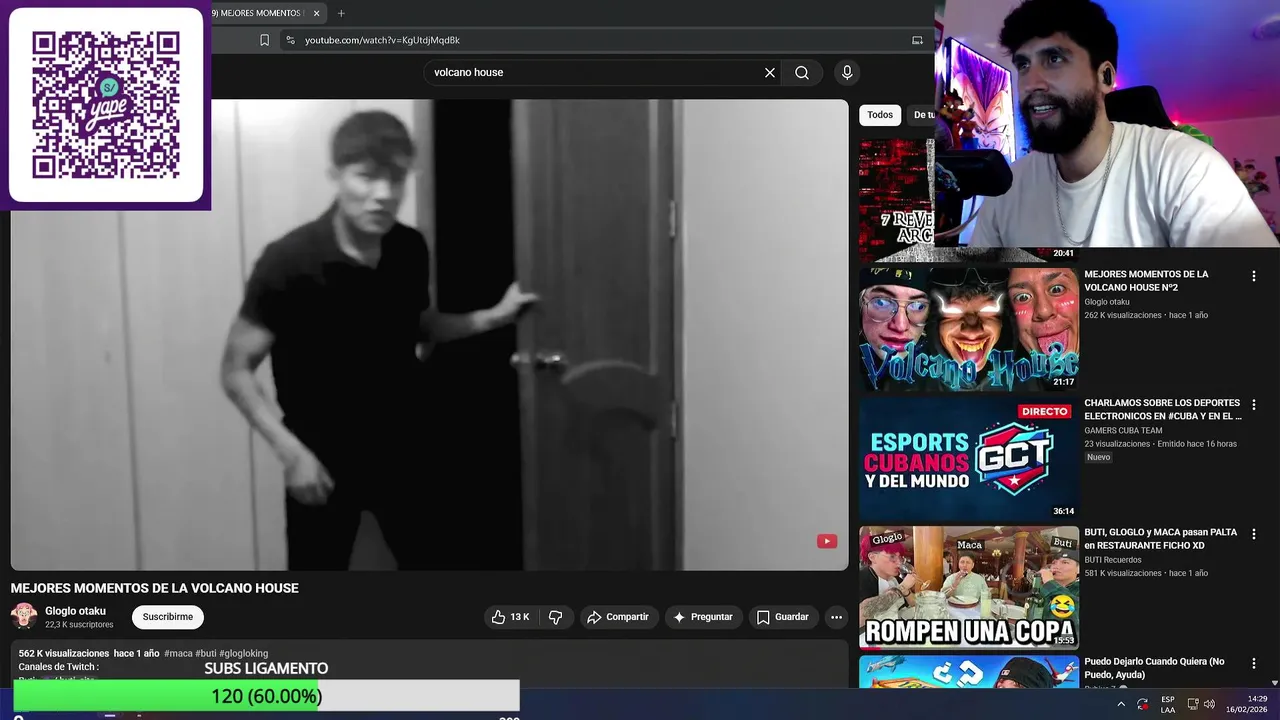Screen dimensions: 1280x720
Task: Open title Puedo Dejarlo Cuando Quiera
Action: click(1154, 668)
